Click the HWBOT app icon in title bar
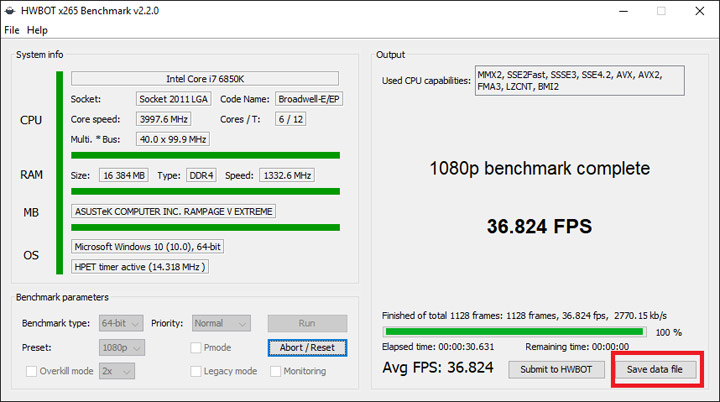The width and height of the screenshot is (720, 402). point(10,11)
